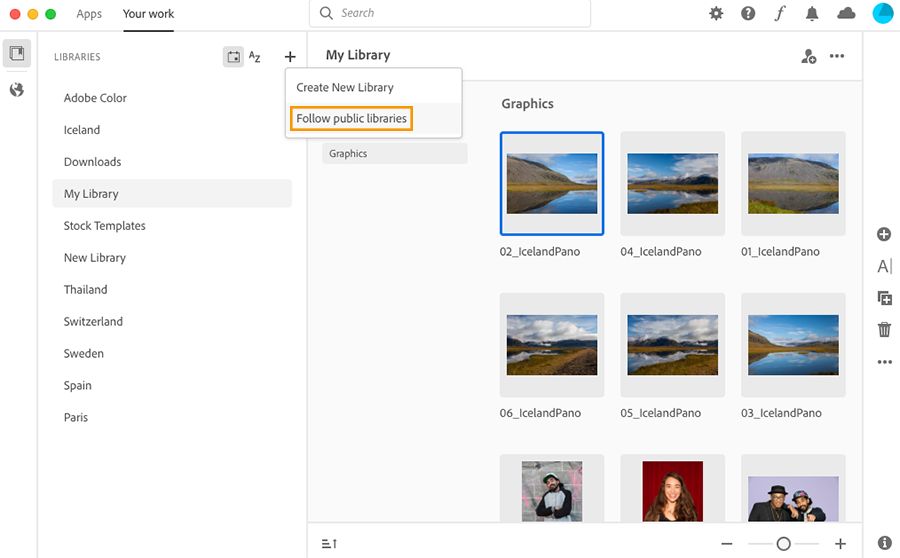Open the info icon at bottom right
Image resolution: width=900 pixels, height=558 pixels.
pos(884,543)
